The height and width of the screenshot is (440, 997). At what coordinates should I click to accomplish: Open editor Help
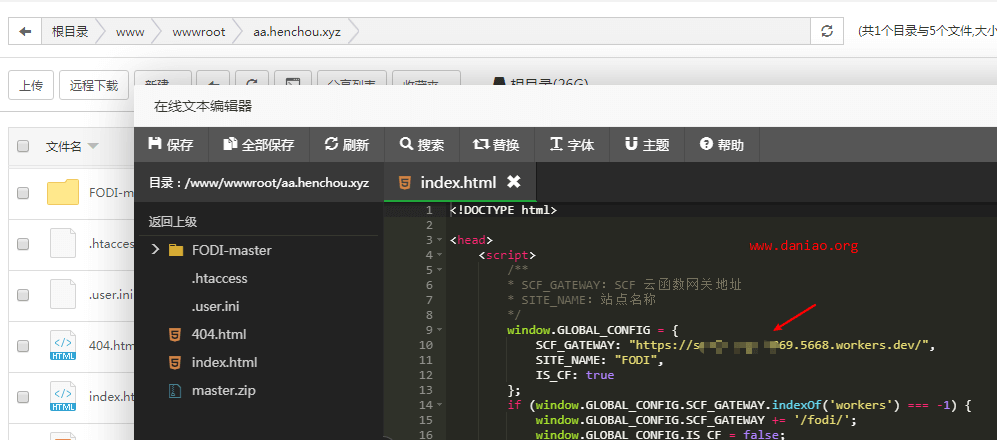722,144
